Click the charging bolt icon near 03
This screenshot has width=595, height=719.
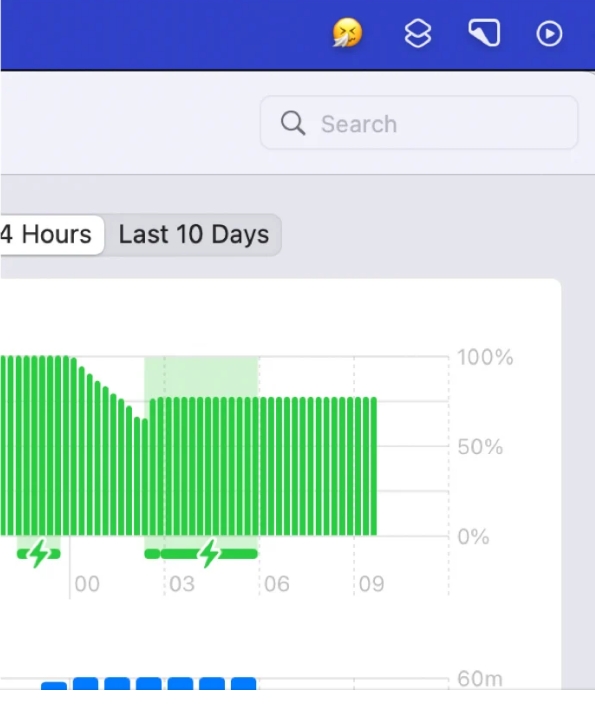[209, 553]
